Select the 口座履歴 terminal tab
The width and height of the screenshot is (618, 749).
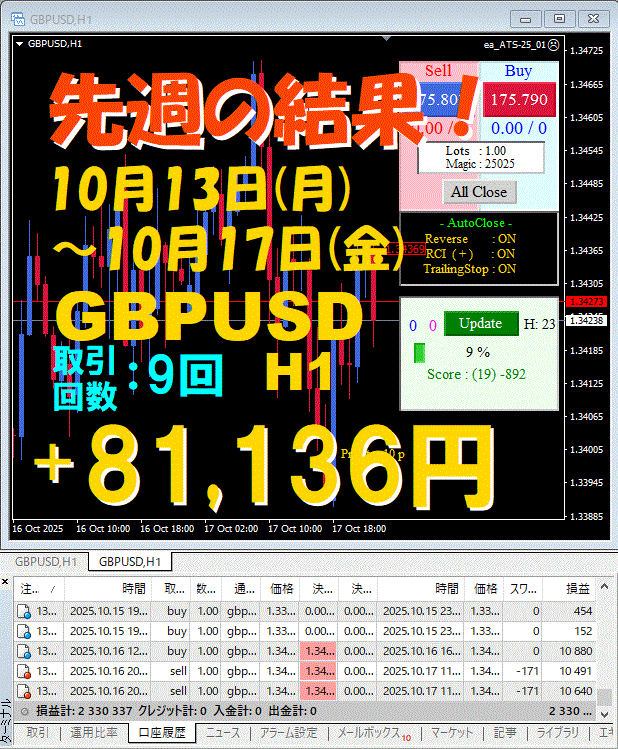161,733
